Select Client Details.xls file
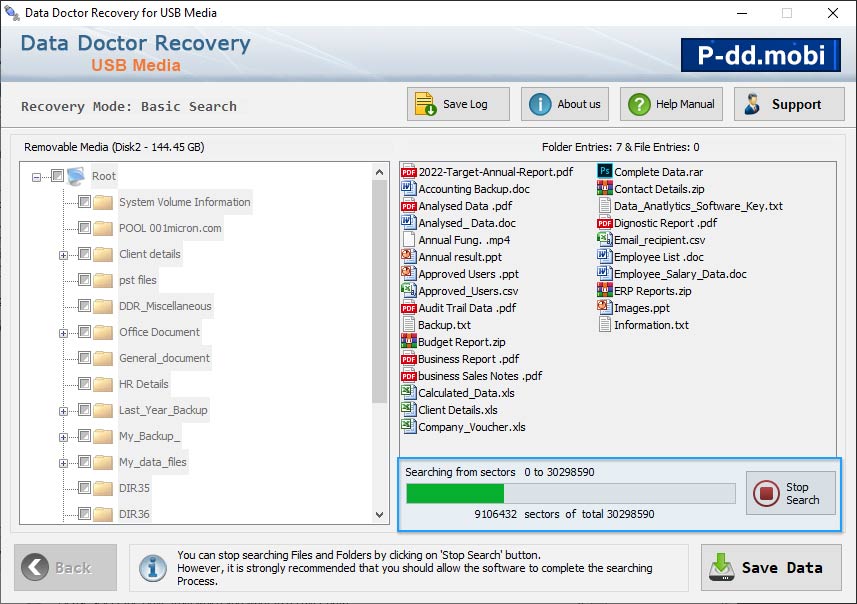This screenshot has height=604, width=857. point(457,410)
